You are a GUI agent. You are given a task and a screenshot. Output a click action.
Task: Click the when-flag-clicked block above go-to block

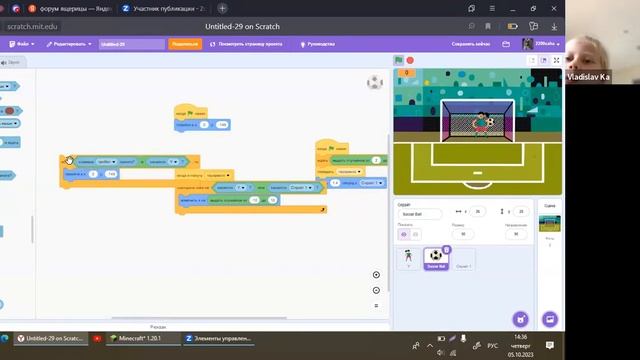(x=191, y=113)
